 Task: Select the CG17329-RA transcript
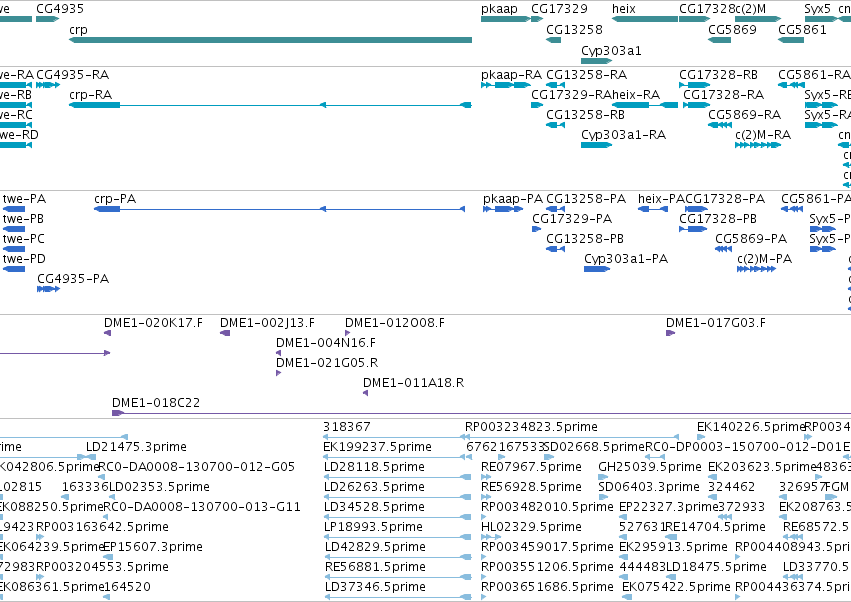tap(537, 105)
